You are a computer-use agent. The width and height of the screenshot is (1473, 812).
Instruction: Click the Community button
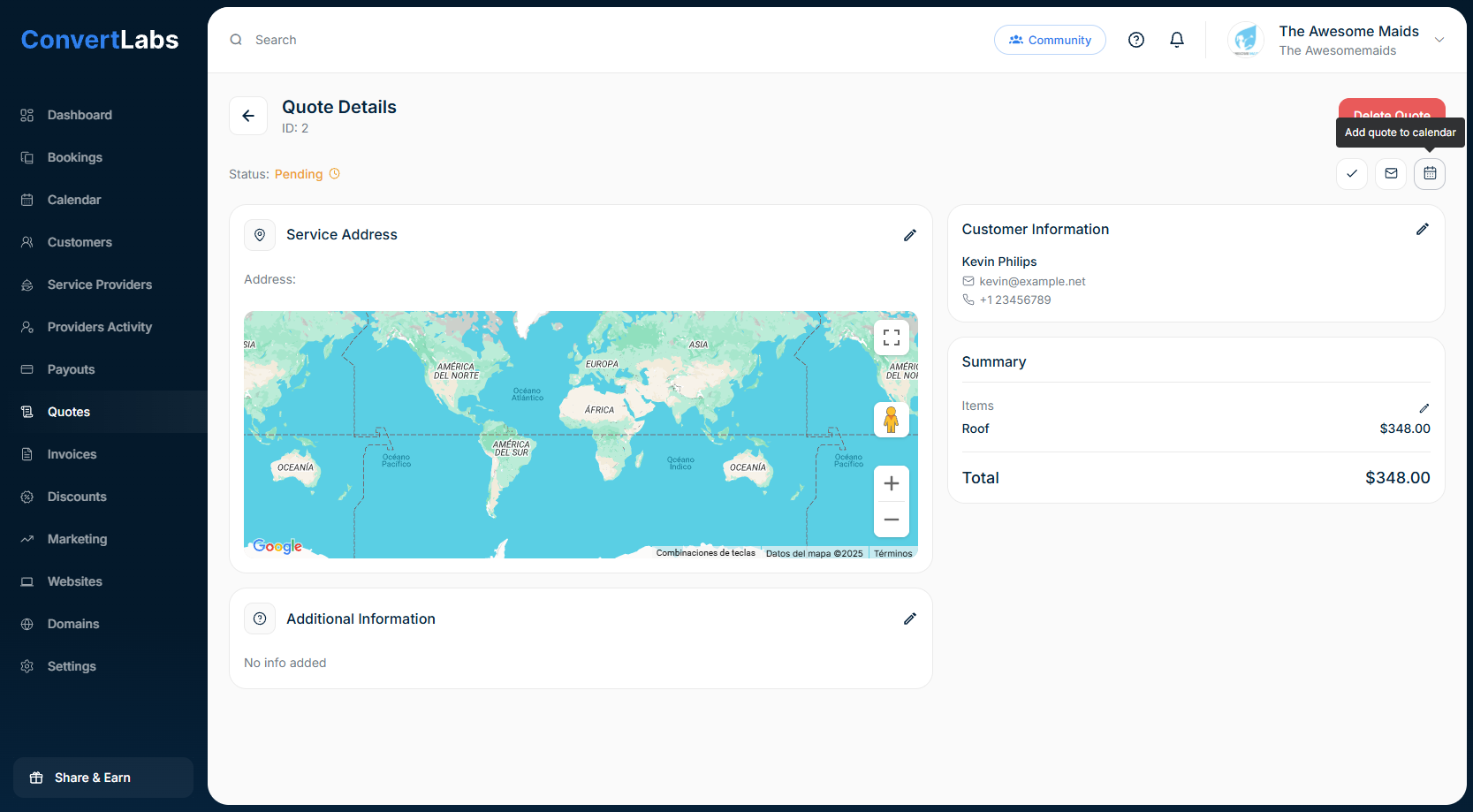pyautogui.click(x=1050, y=40)
